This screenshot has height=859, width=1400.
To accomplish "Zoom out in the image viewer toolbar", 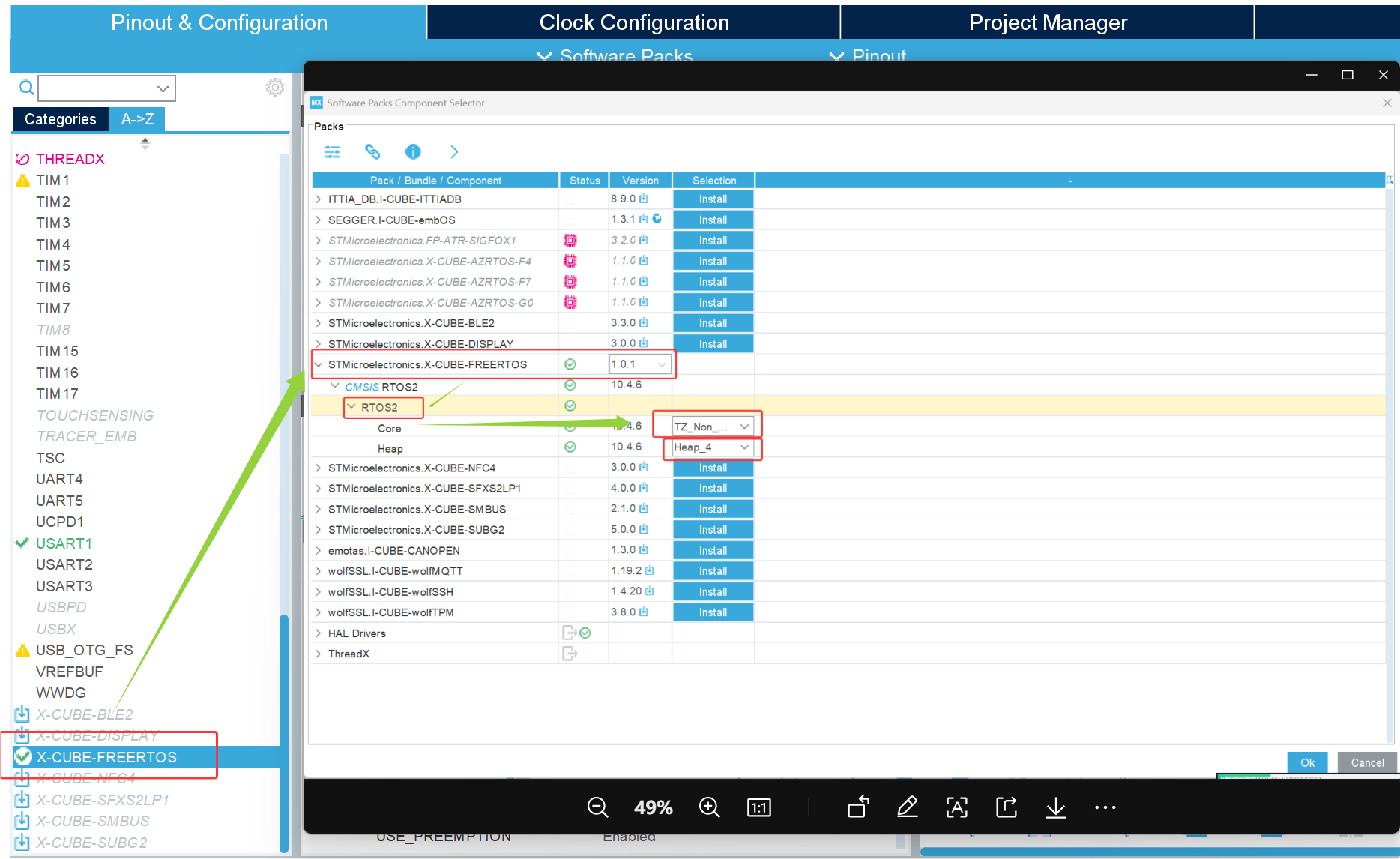I will 597,807.
